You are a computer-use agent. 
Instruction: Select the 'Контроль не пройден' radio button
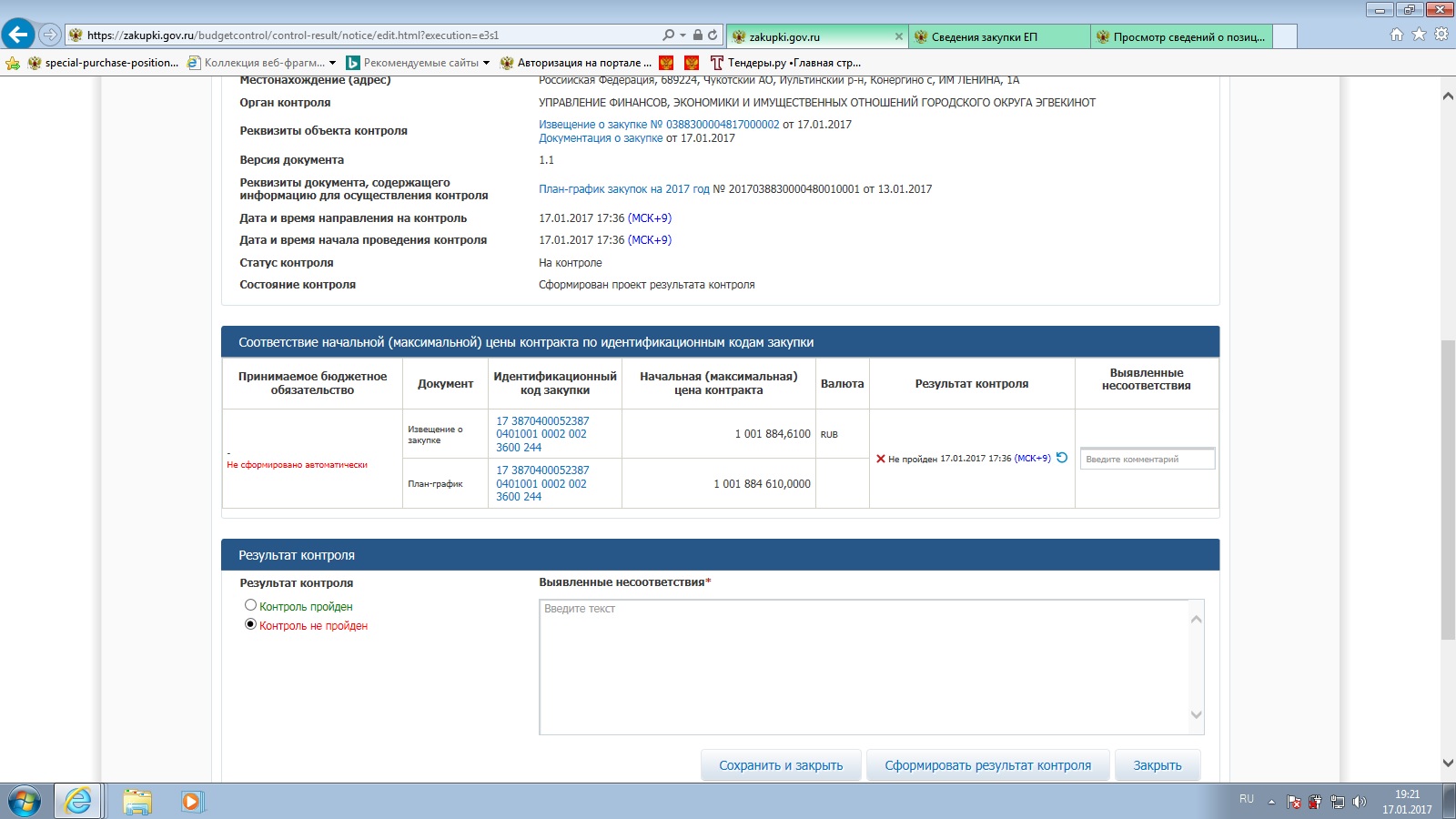tap(250, 624)
